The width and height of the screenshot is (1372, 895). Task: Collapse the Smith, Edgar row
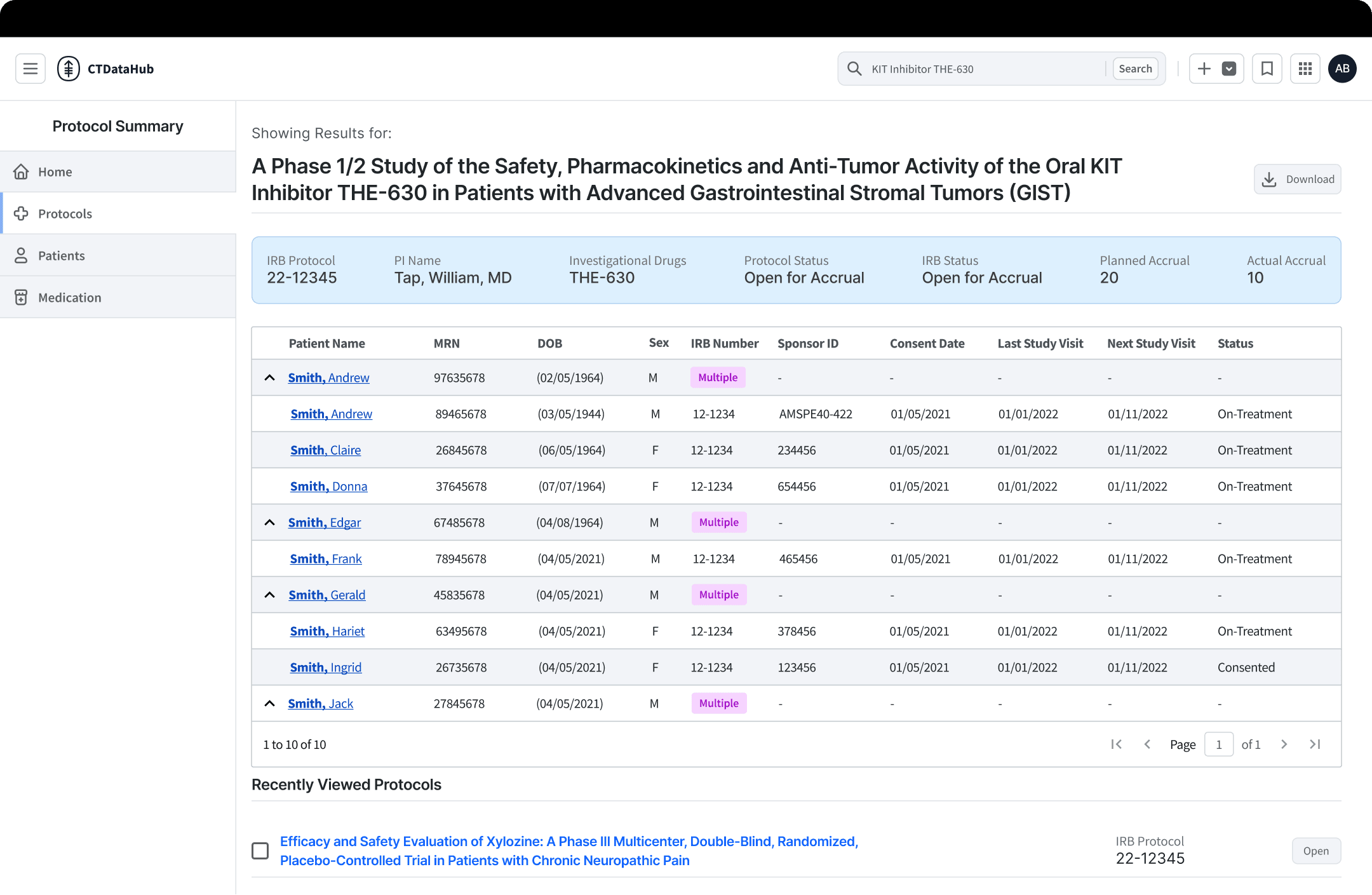270,523
